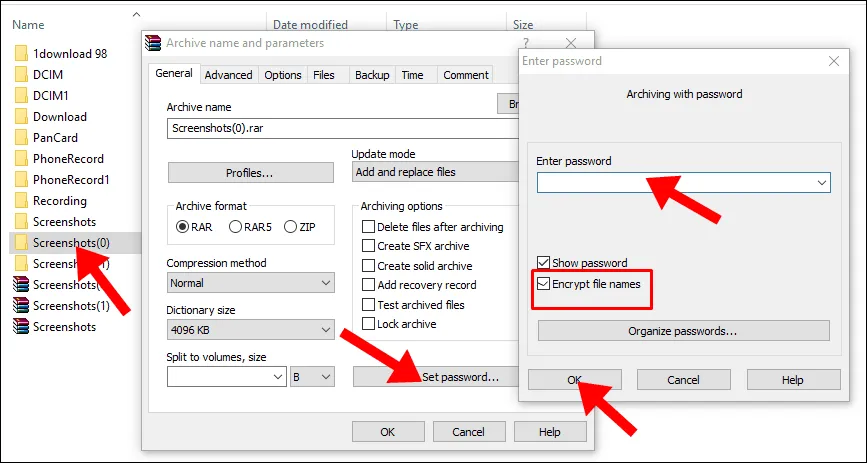Switch to the Comment tab
Screen dimensions: 867x463
[466, 75]
